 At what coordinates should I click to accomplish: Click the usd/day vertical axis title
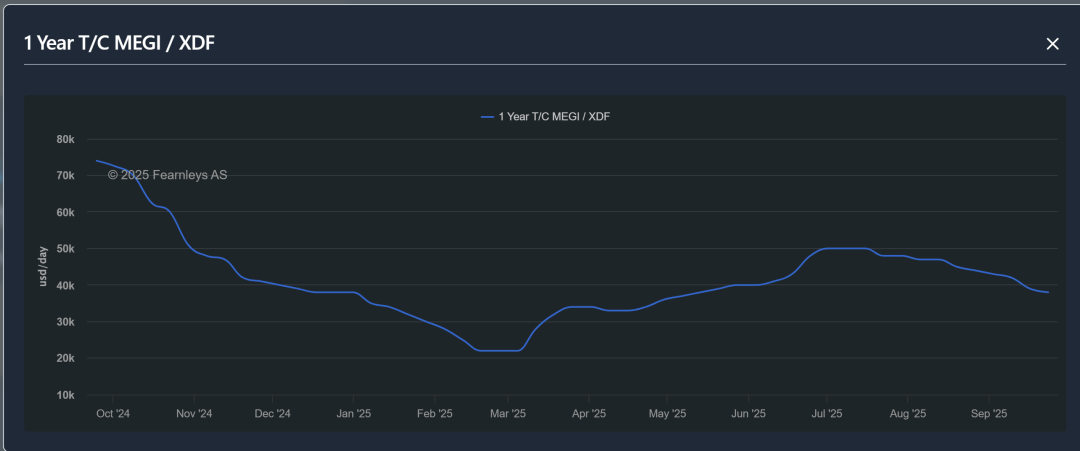coord(43,267)
